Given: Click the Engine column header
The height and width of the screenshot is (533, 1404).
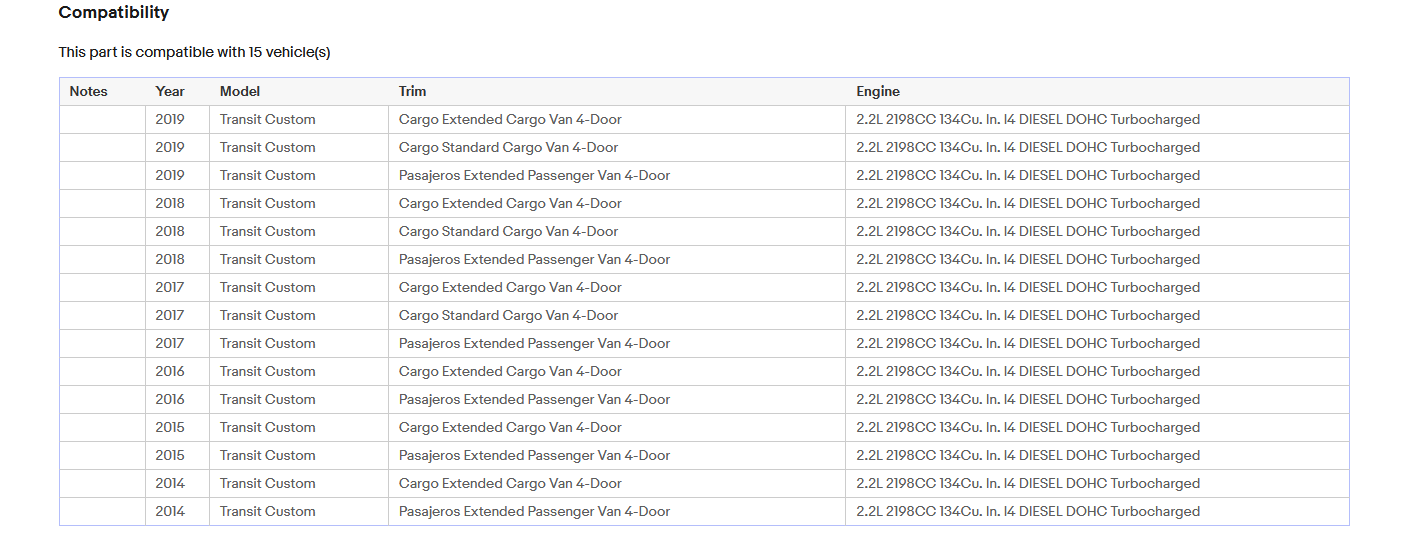Looking at the screenshot, I should (x=878, y=91).
